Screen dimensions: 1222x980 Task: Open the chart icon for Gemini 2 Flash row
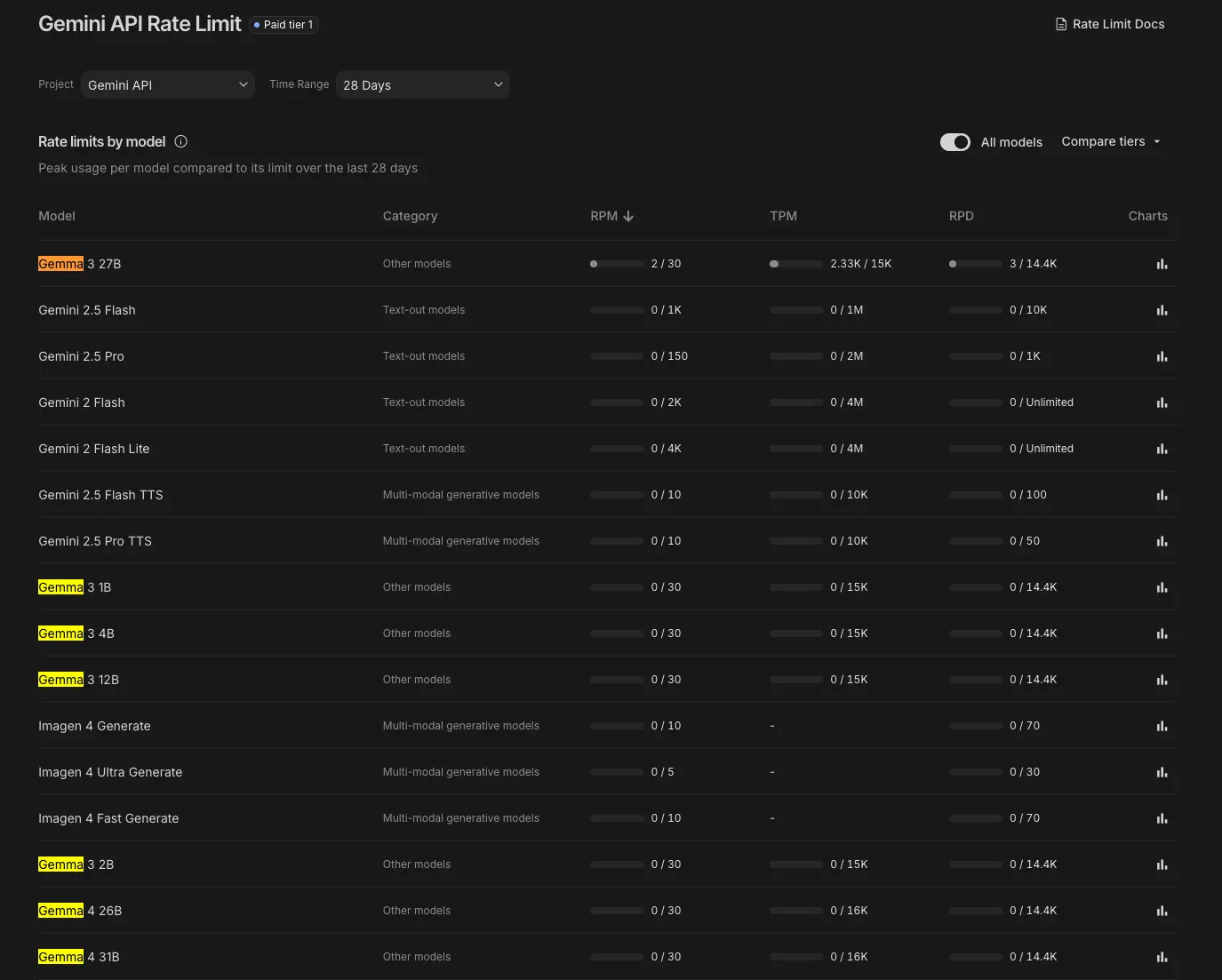tap(1162, 402)
